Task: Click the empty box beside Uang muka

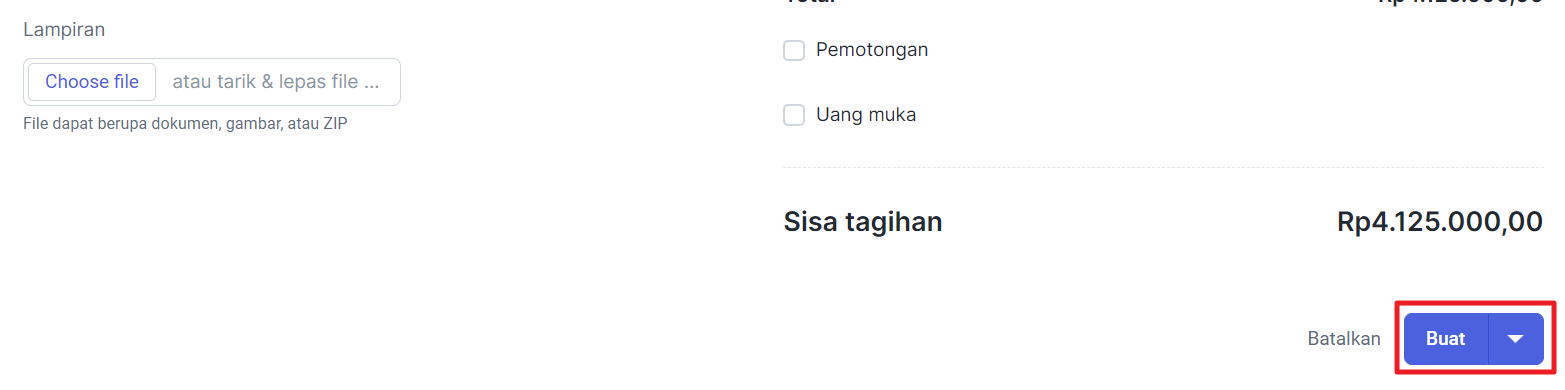Action: click(794, 115)
